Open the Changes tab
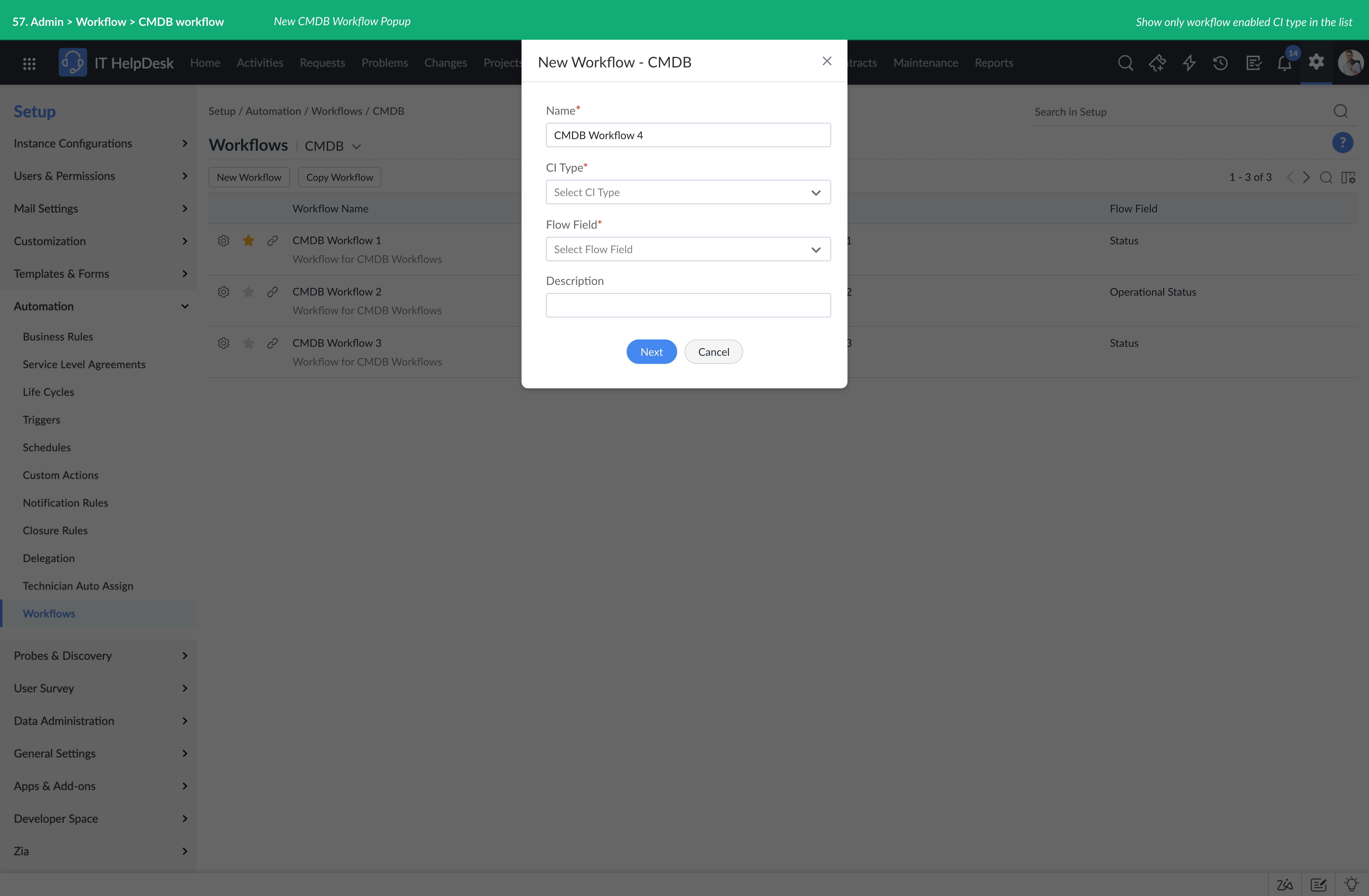 pyautogui.click(x=446, y=63)
